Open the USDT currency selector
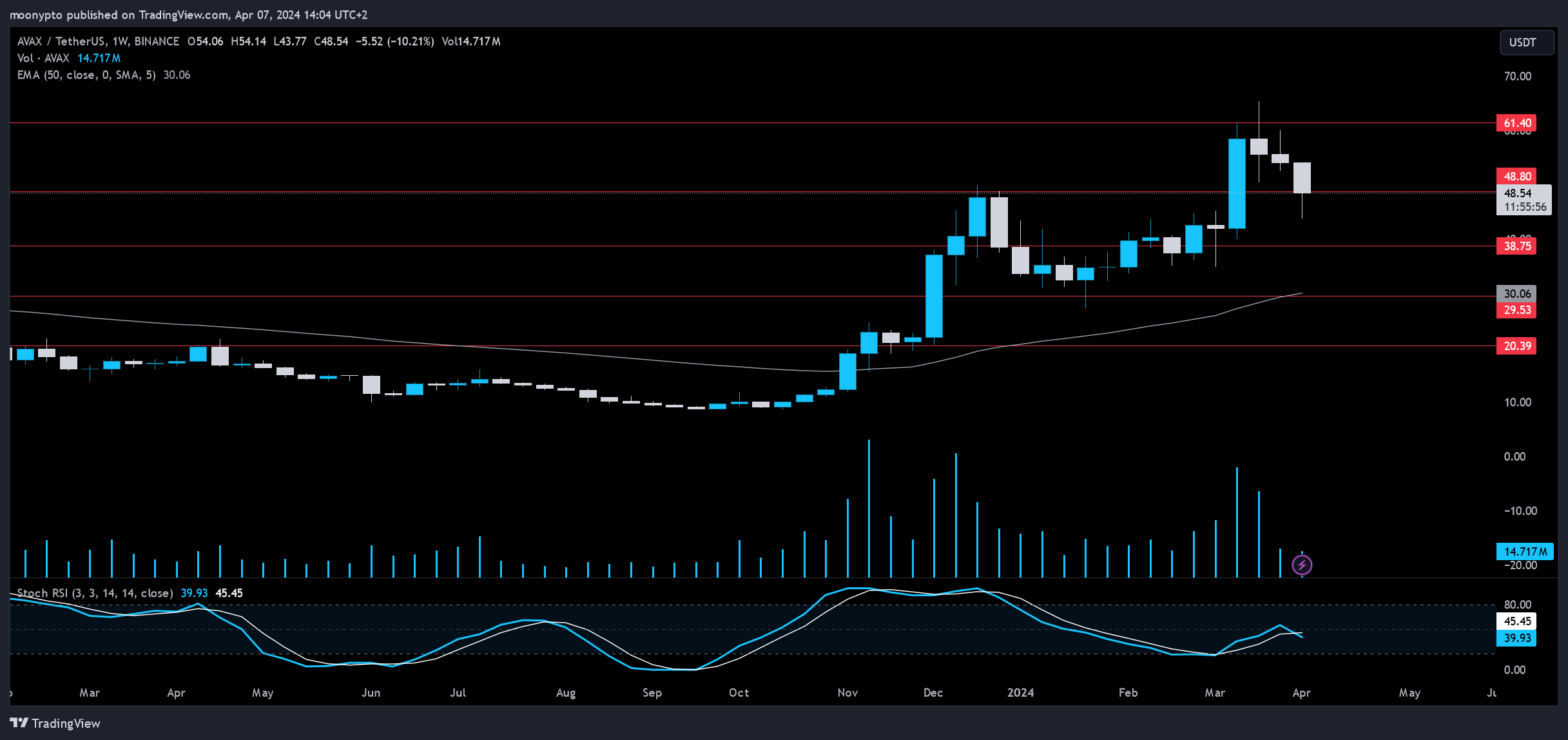 (1527, 43)
